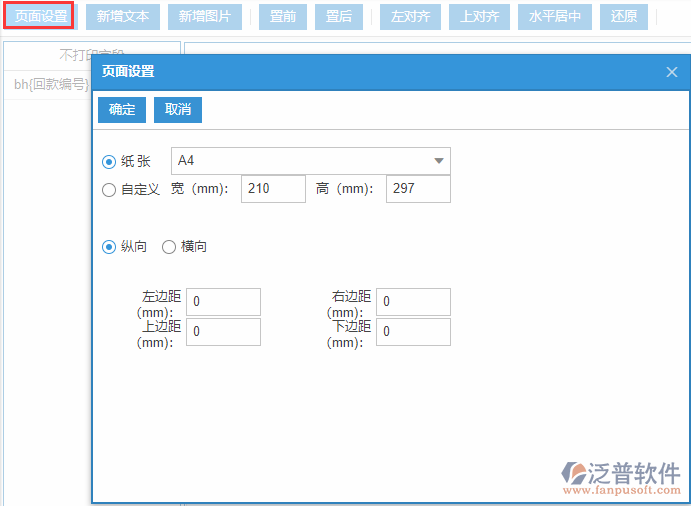The image size is (691, 506).
Task: Click the 还原 restore button
Action: pos(624,17)
